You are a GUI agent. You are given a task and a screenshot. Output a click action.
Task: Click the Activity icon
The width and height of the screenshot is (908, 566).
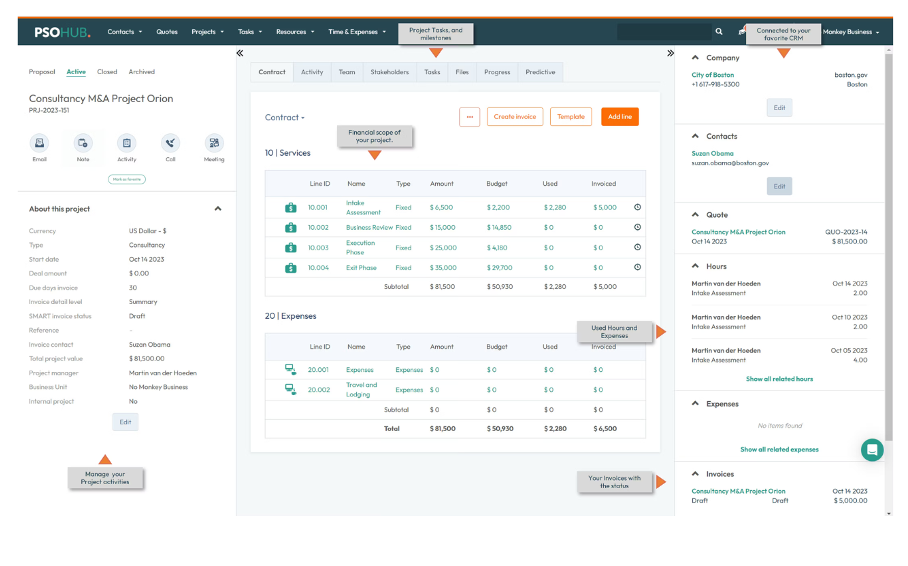click(x=126, y=143)
